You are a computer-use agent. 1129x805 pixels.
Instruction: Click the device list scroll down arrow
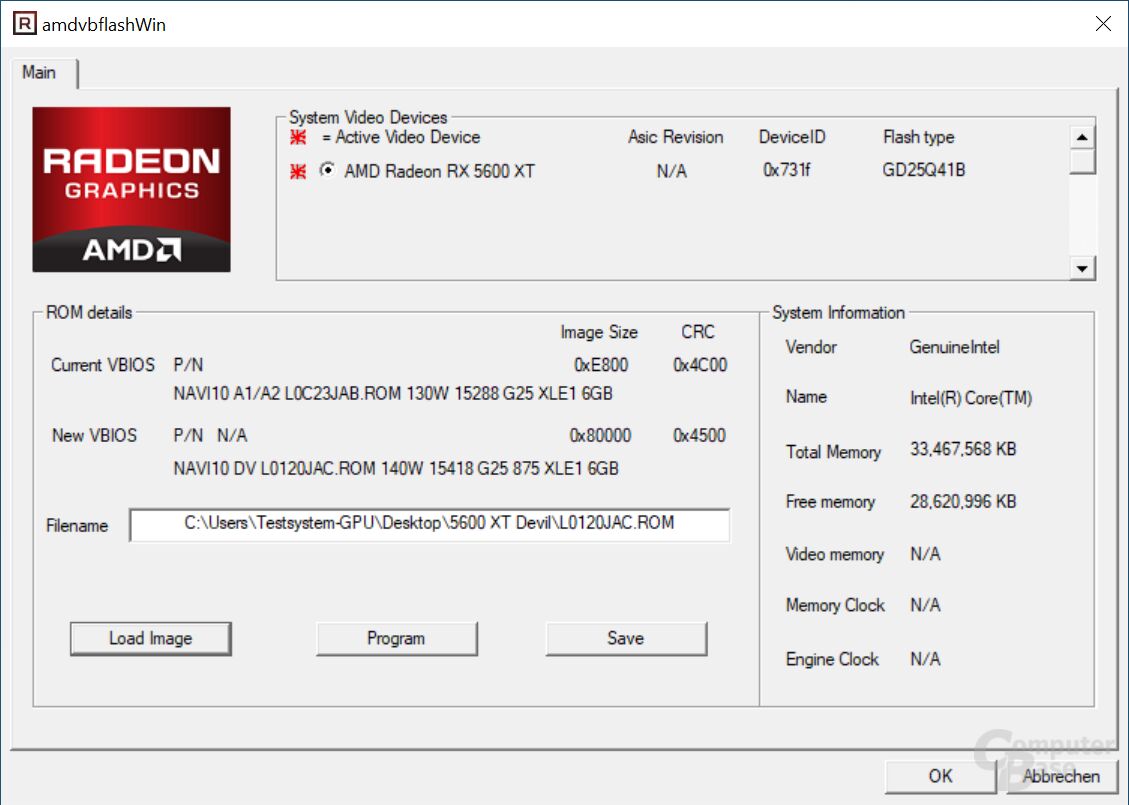click(x=1082, y=269)
